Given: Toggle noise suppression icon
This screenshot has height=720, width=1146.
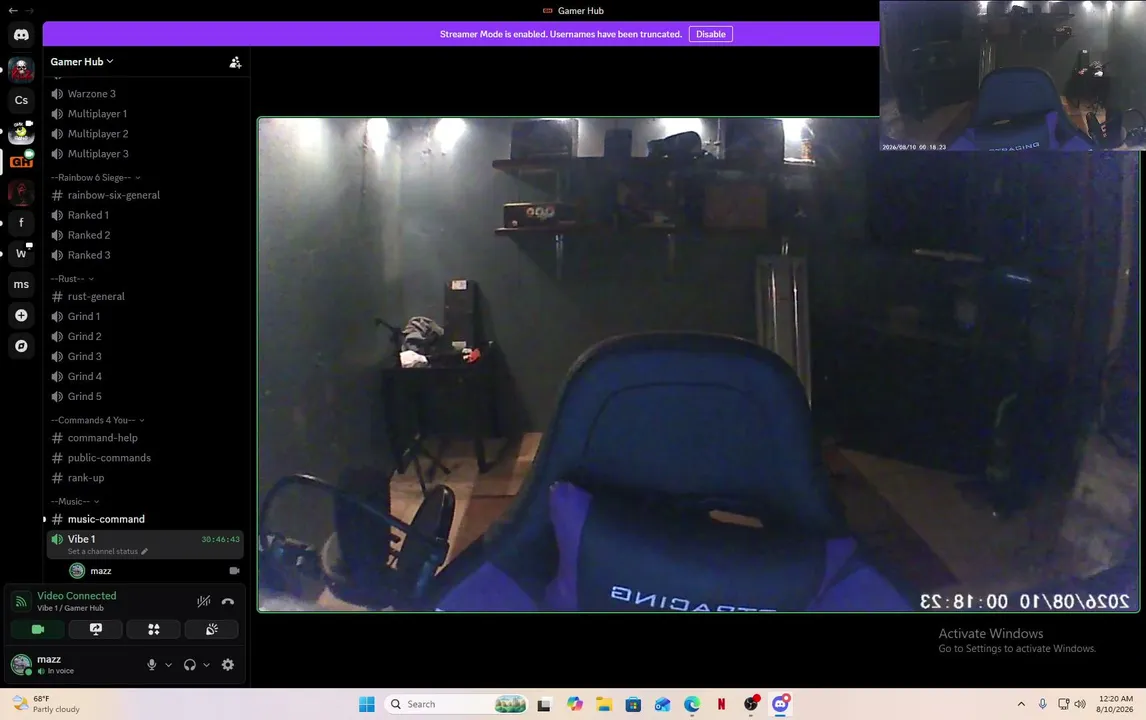Looking at the screenshot, I should click(204, 601).
